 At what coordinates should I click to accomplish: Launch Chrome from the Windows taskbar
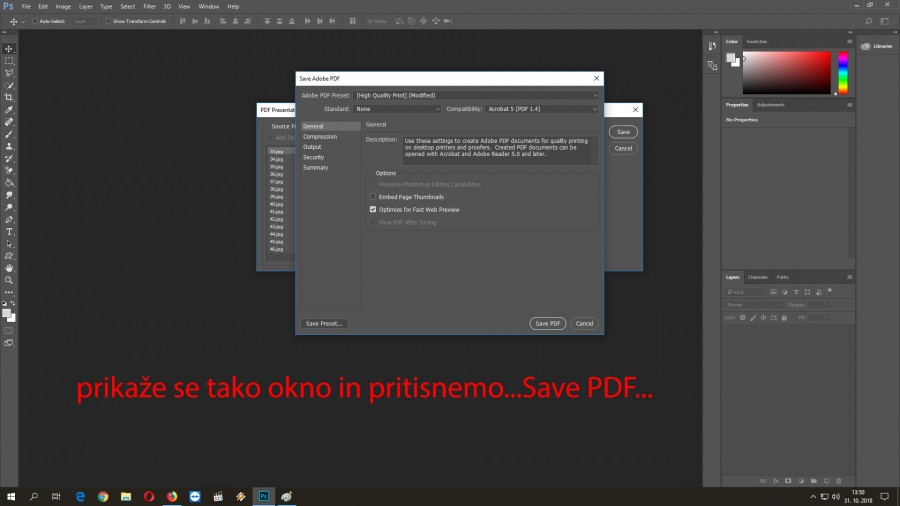point(102,496)
